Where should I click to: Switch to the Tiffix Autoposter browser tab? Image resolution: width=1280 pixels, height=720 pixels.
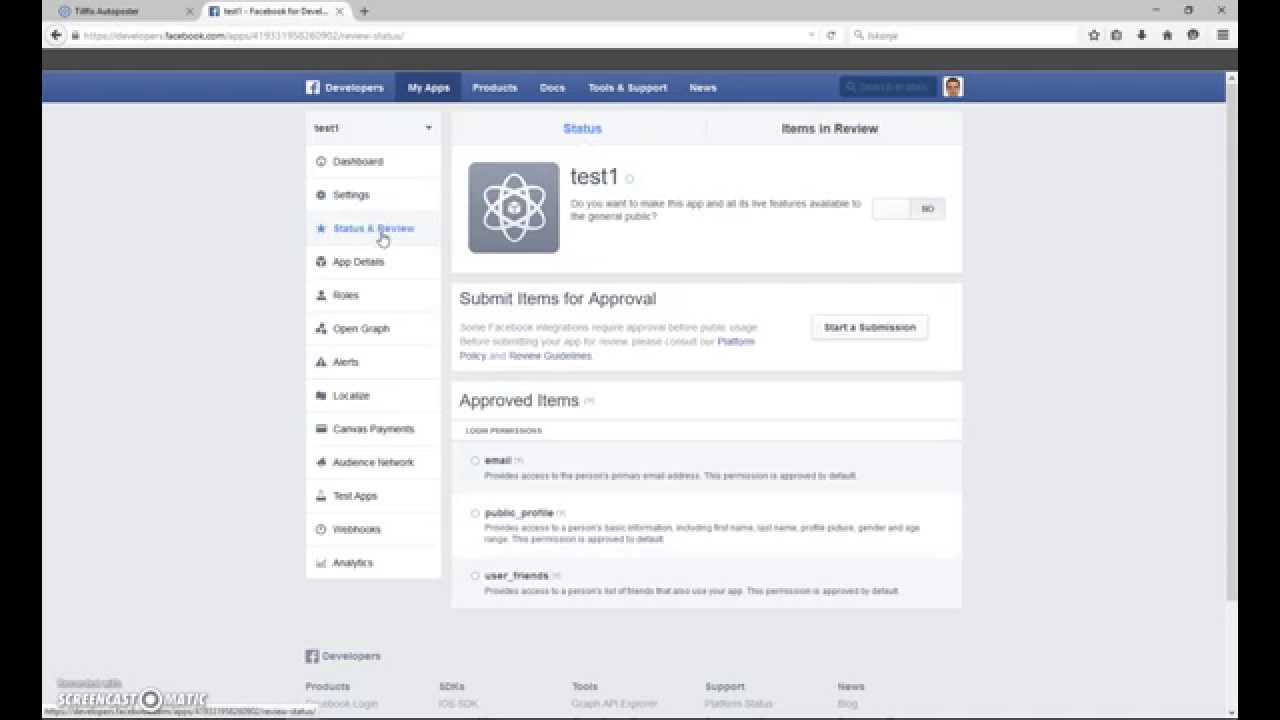[x=124, y=11]
